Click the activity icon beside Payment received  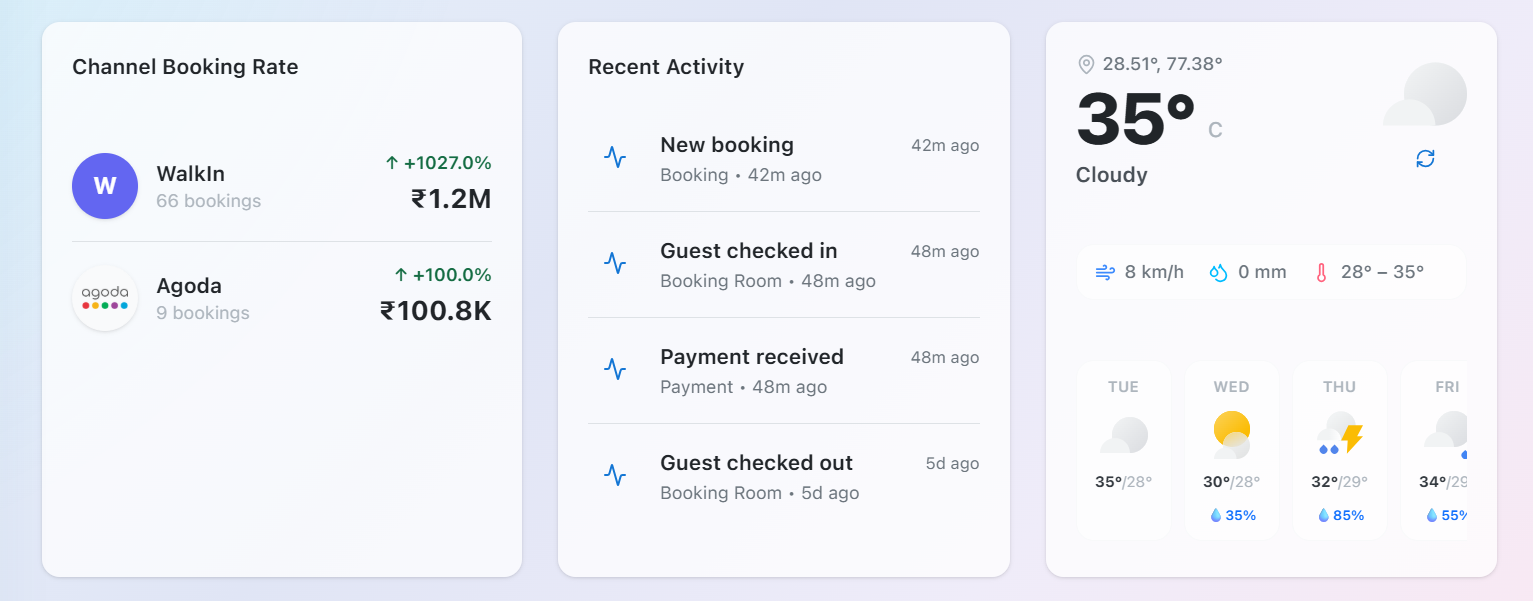tap(615, 369)
